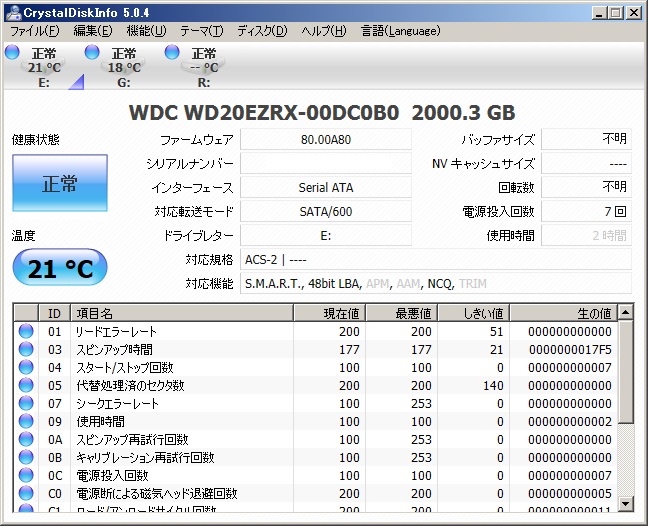This screenshot has height=526, width=648.
Task: Click status orb for attribute 01 リードエラーレート
Action: pos(26,331)
